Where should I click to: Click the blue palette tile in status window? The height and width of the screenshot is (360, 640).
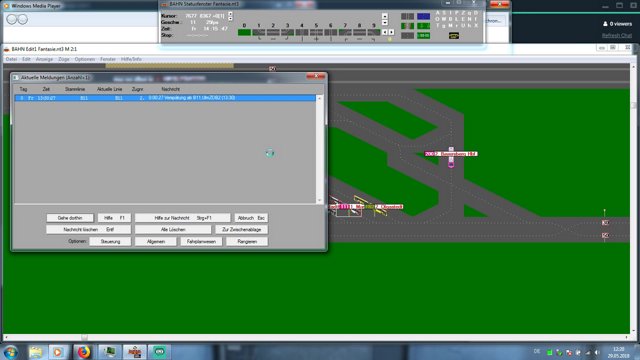(x=423, y=16)
